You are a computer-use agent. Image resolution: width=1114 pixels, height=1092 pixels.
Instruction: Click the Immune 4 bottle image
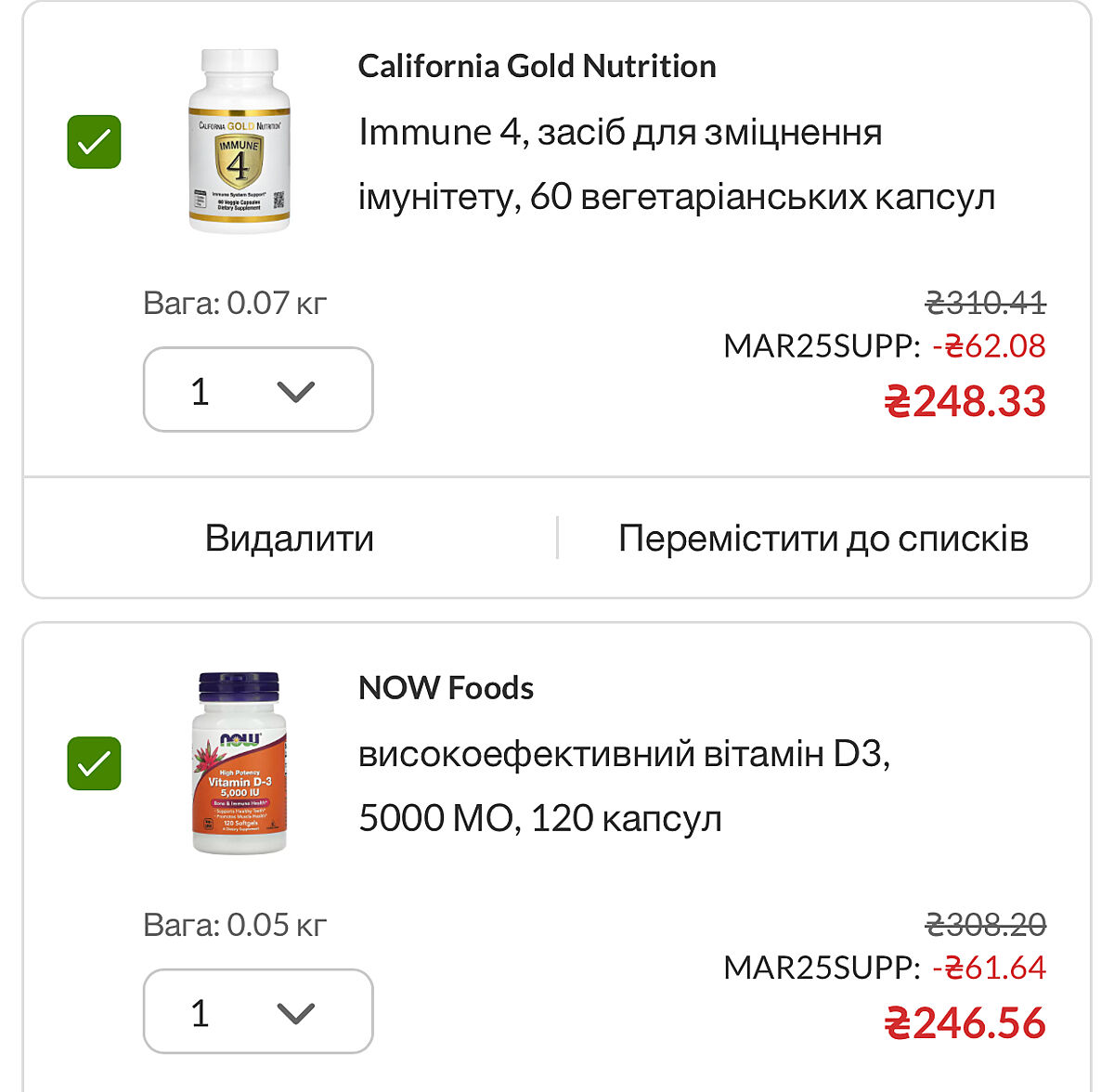pos(240,141)
